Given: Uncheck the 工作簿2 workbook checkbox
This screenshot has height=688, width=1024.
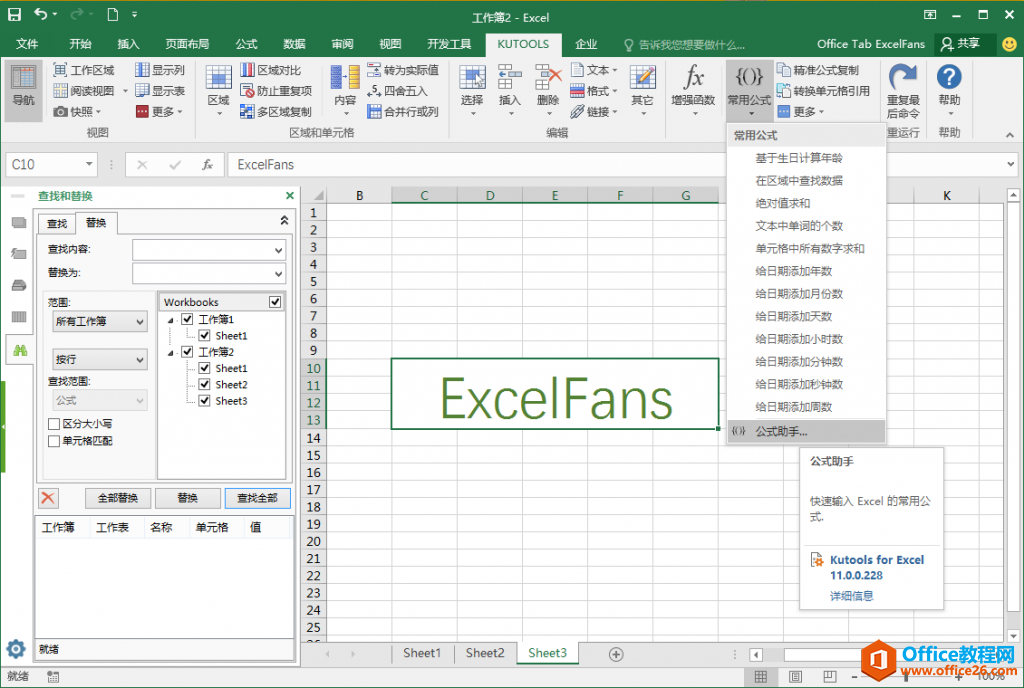Looking at the screenshot, I should coord(187,352).
